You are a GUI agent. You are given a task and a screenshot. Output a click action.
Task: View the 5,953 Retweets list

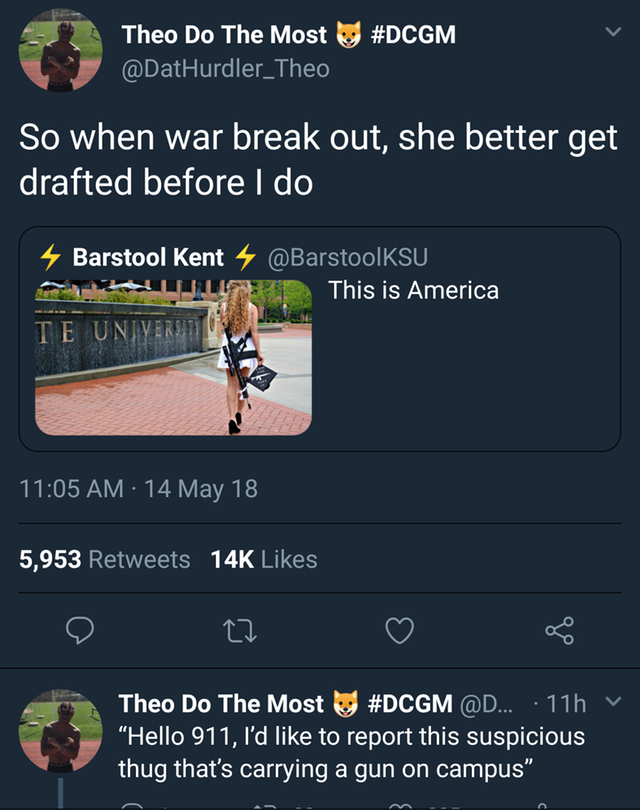104,559
